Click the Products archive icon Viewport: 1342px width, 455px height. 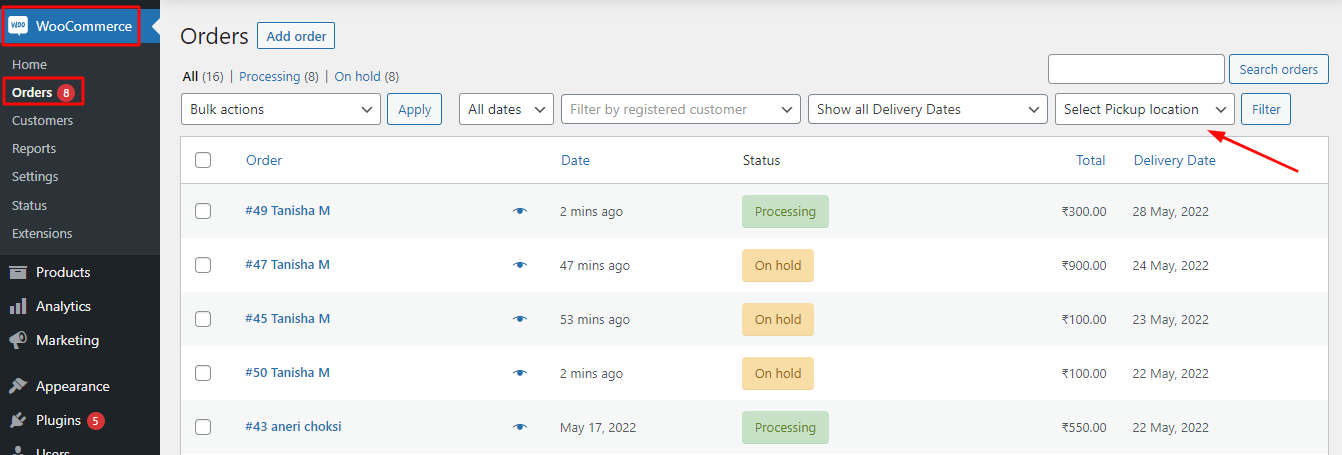(x=18, y=273)
